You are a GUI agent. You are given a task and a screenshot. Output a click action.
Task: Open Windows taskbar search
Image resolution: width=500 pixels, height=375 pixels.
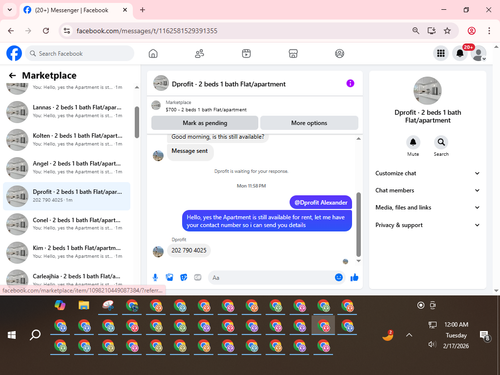pos(35,335)
